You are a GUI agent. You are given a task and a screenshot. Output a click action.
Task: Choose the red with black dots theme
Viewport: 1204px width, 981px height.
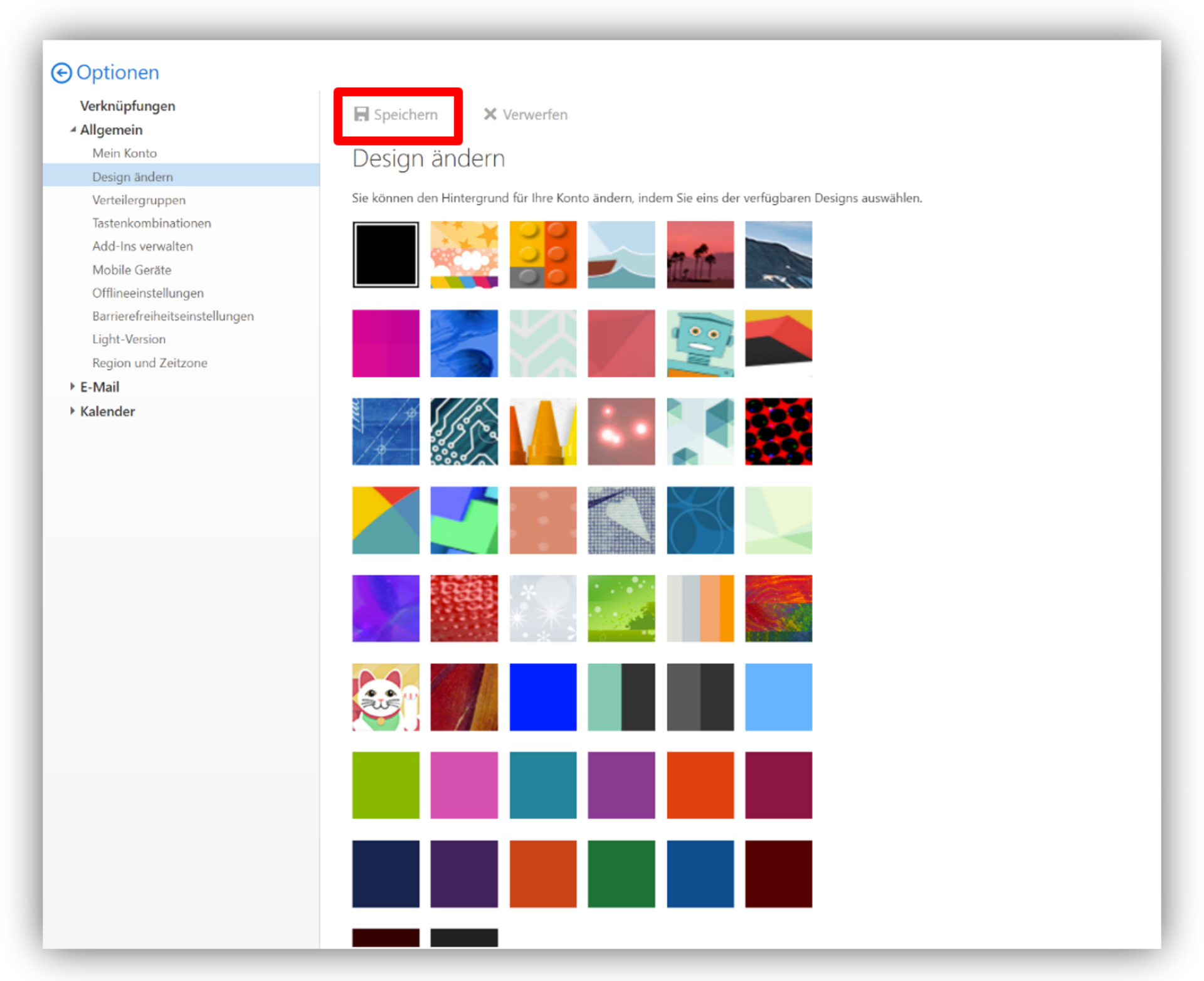779,432
